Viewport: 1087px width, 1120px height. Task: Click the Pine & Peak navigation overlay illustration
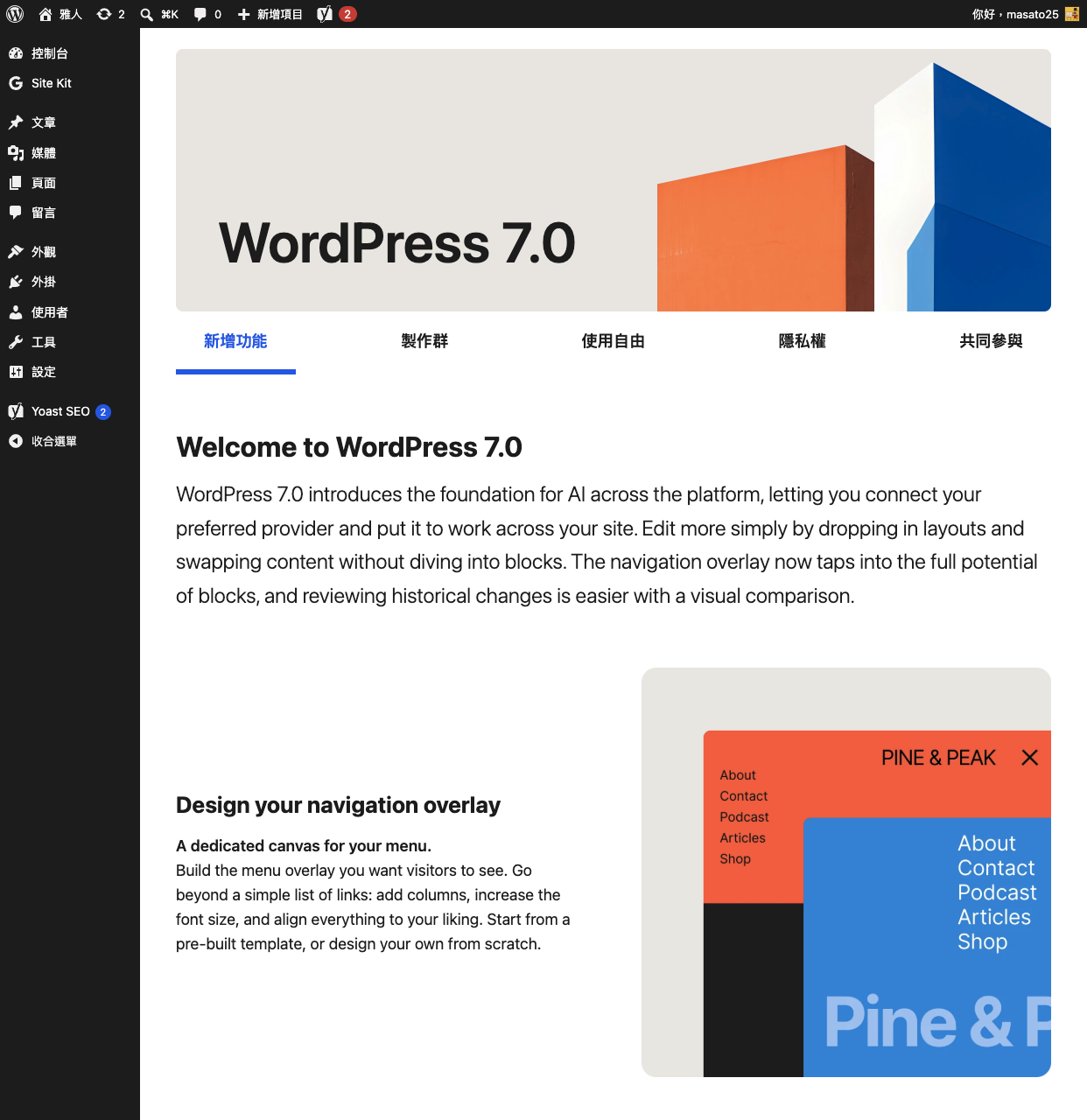pyautogui.click(x=846, y=872)
